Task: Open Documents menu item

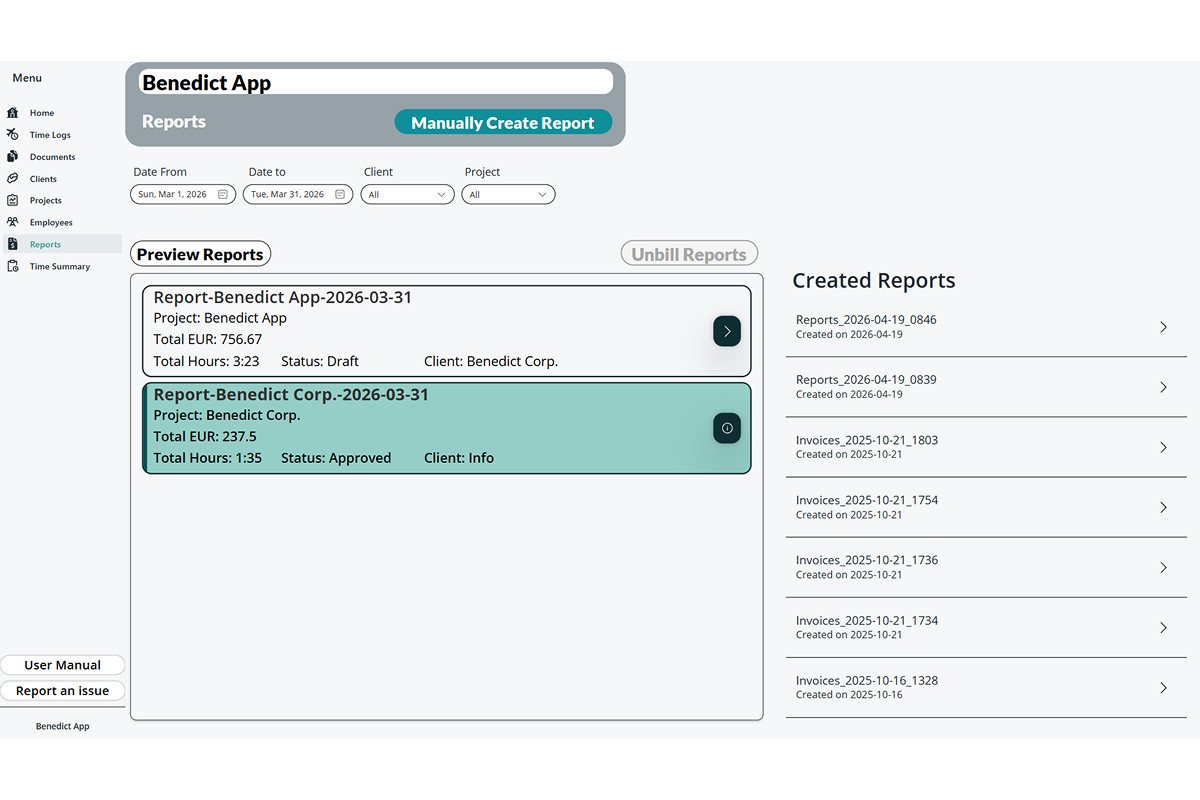Action: point(61,157)
